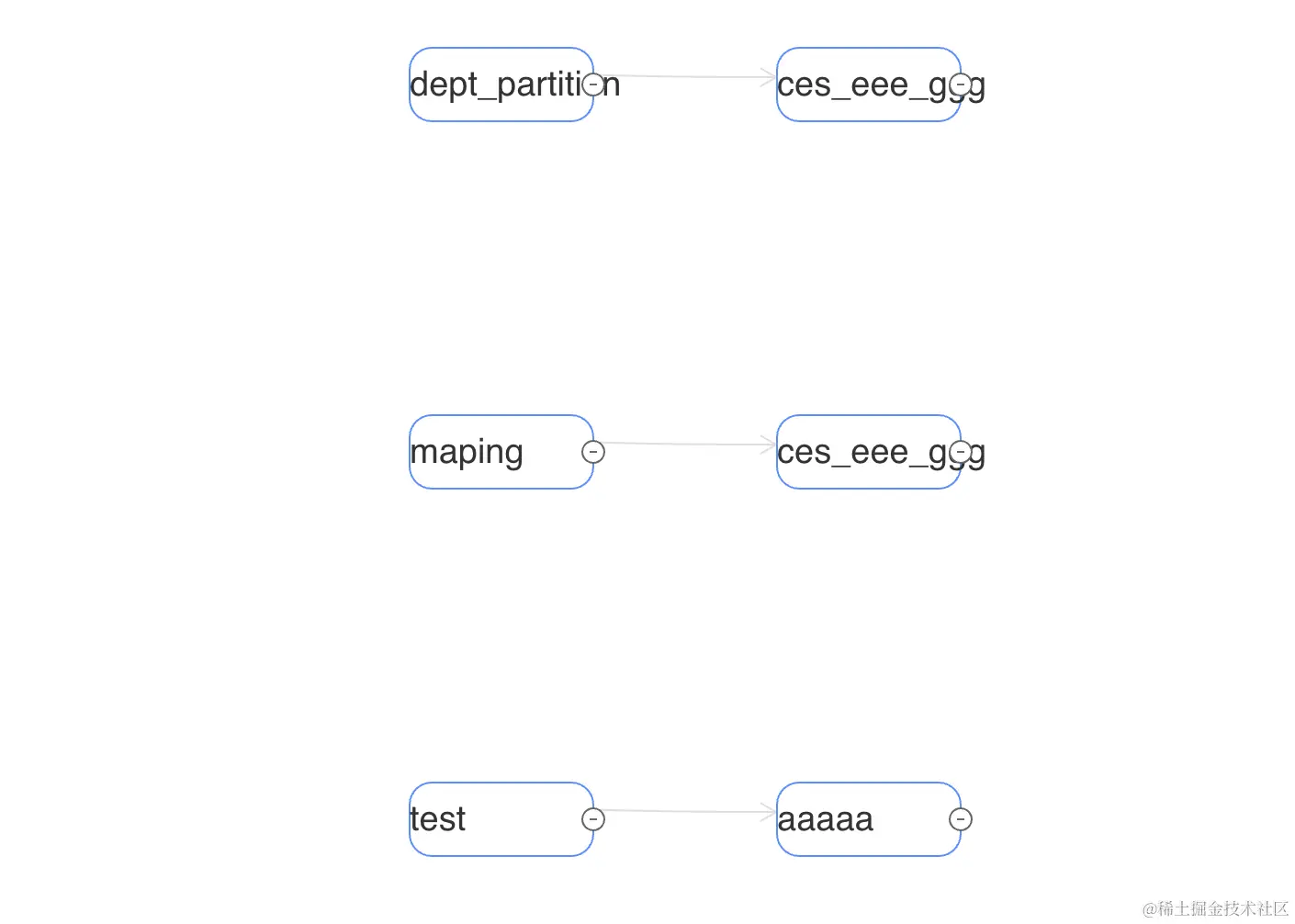Click minus circle on ces_eee_ggg linked from maping

961,452
